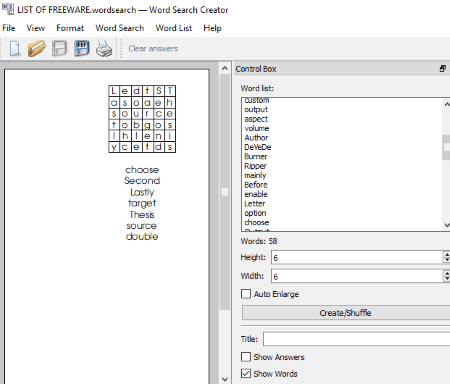Select 'enable' in the word list

(x=256, y=194)
